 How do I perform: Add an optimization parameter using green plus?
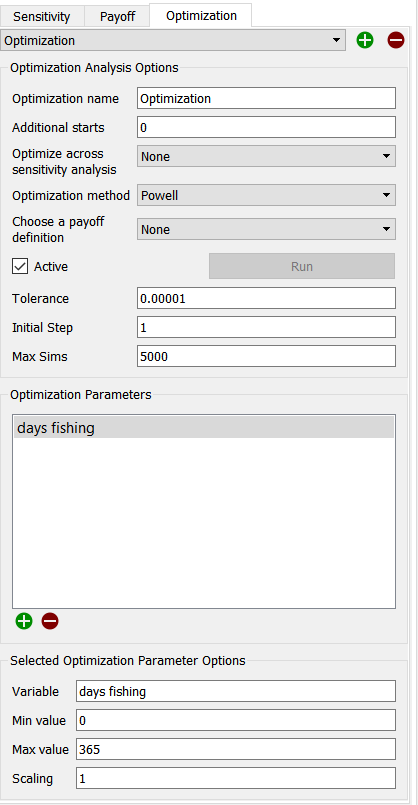click(24, 621)
